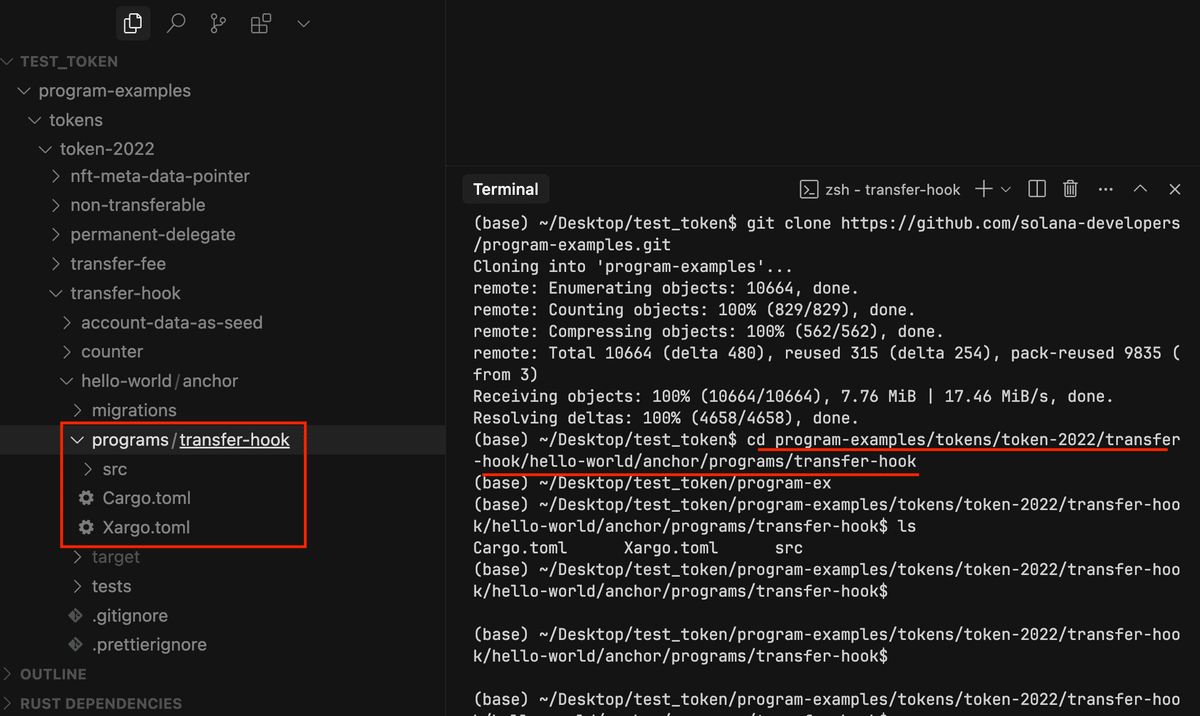Open the .gitignore file
This screenshot has width=1200, height=716.
130,615
